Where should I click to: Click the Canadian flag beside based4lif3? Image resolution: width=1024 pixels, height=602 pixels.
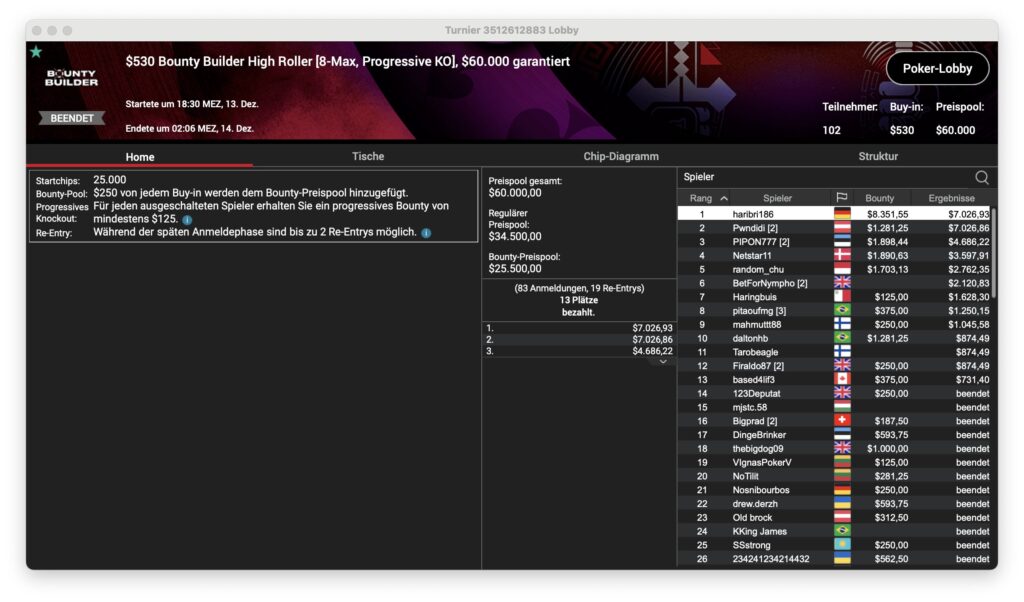(x=841, y=380)
